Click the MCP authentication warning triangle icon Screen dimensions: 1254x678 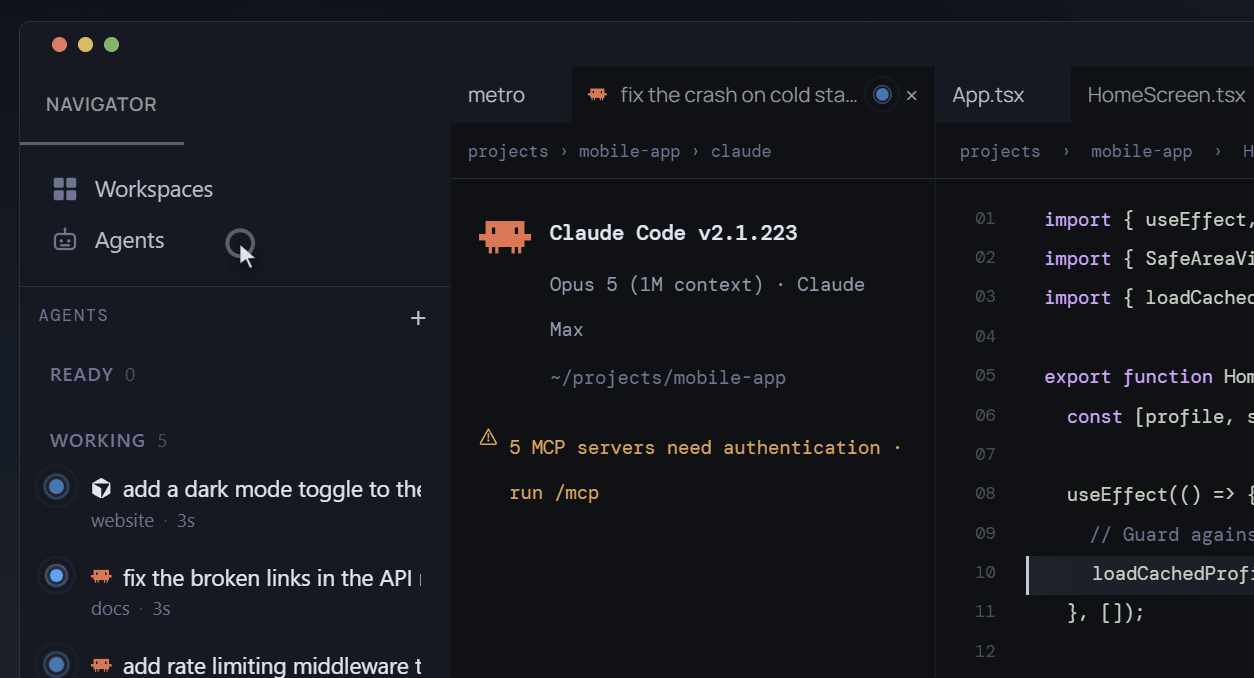(x=488, y=437)
